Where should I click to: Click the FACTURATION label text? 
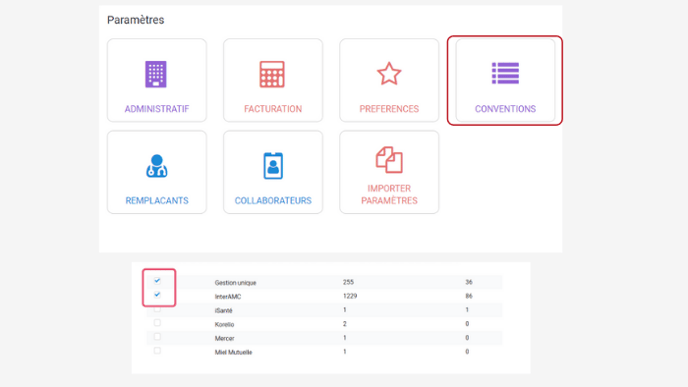coord(273,109)
